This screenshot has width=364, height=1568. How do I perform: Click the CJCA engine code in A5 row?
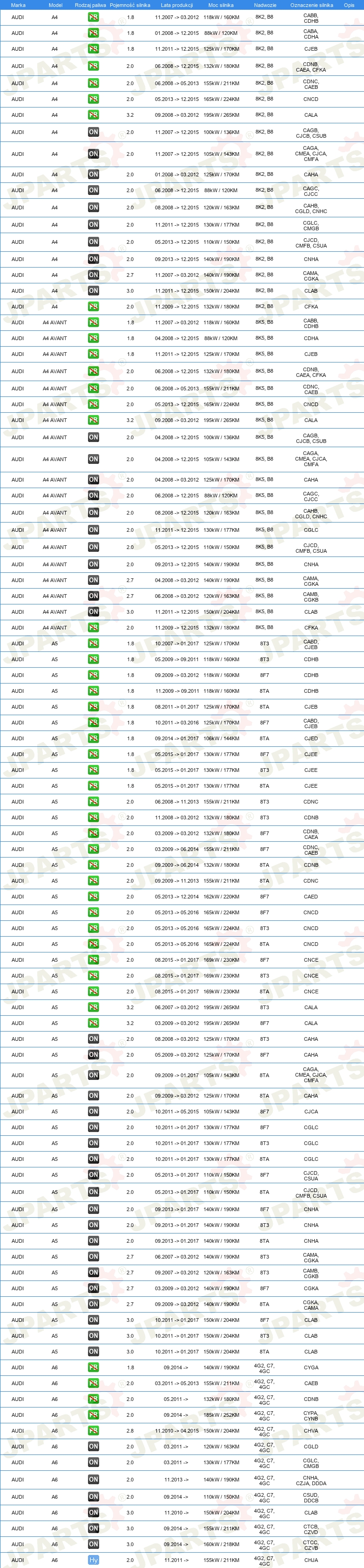[311, 1112]
